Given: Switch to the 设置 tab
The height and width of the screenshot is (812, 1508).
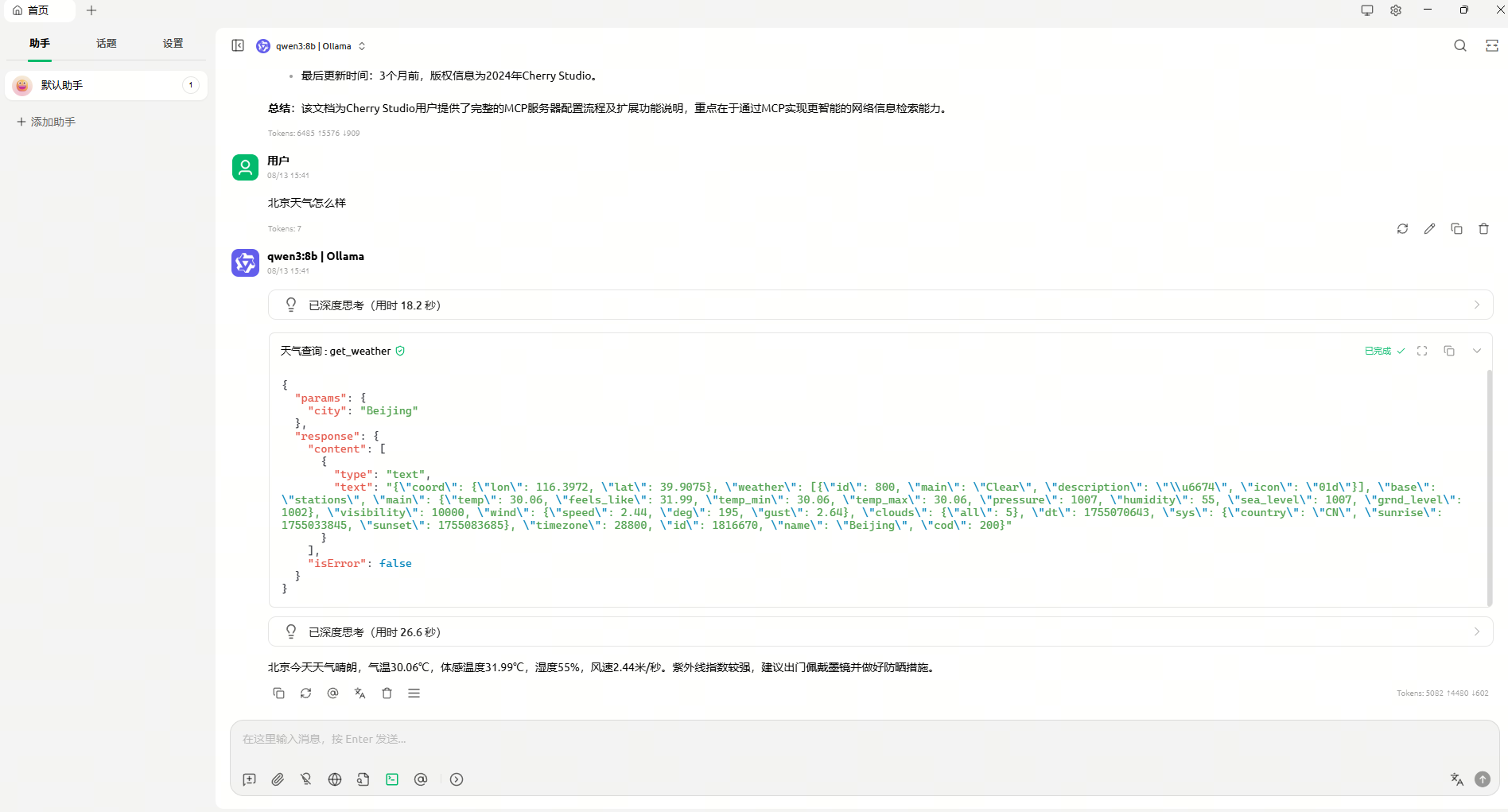Looking at the screenshot, I should [x=173, y=43].
